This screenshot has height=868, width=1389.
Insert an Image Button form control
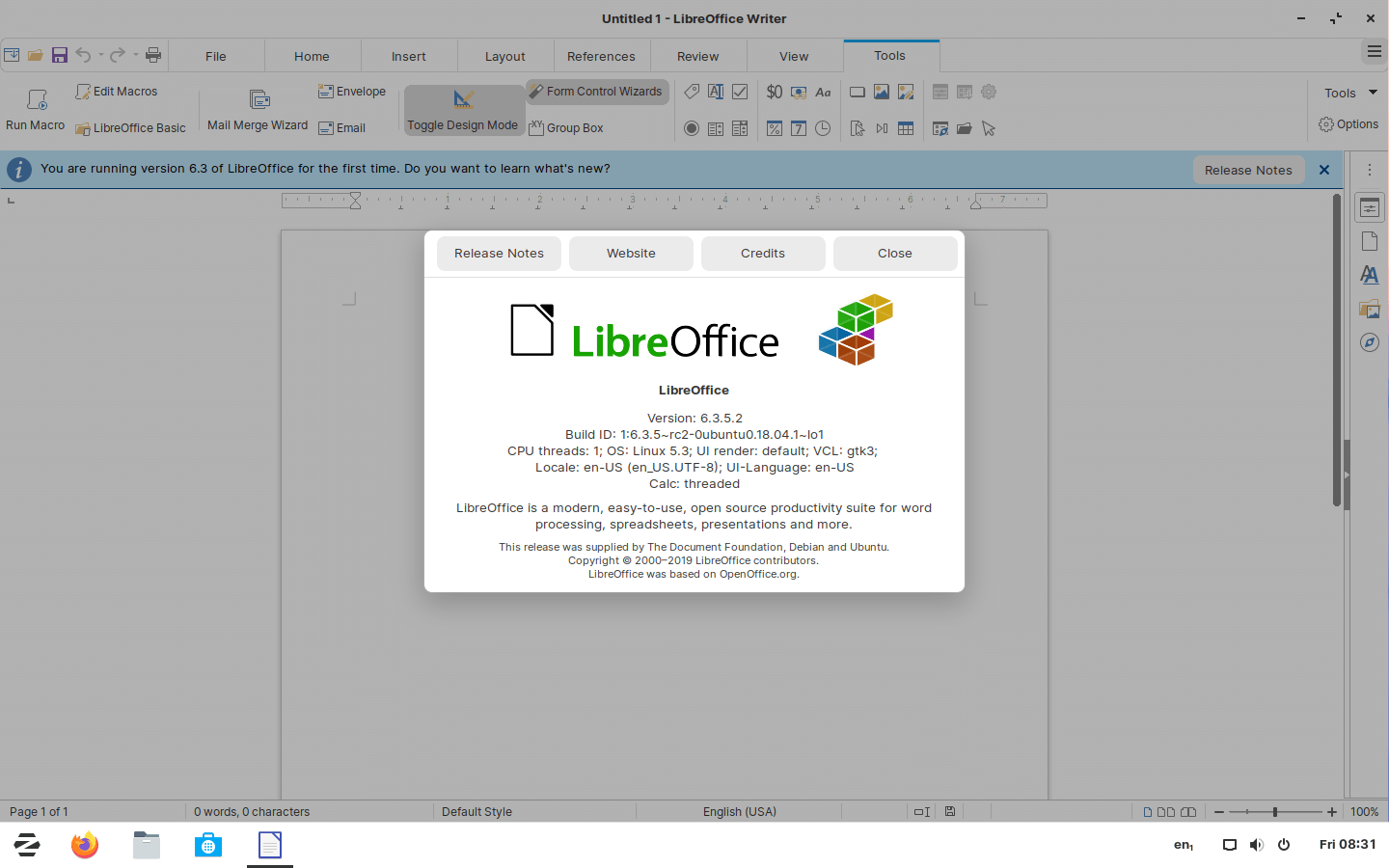(882, 92)
